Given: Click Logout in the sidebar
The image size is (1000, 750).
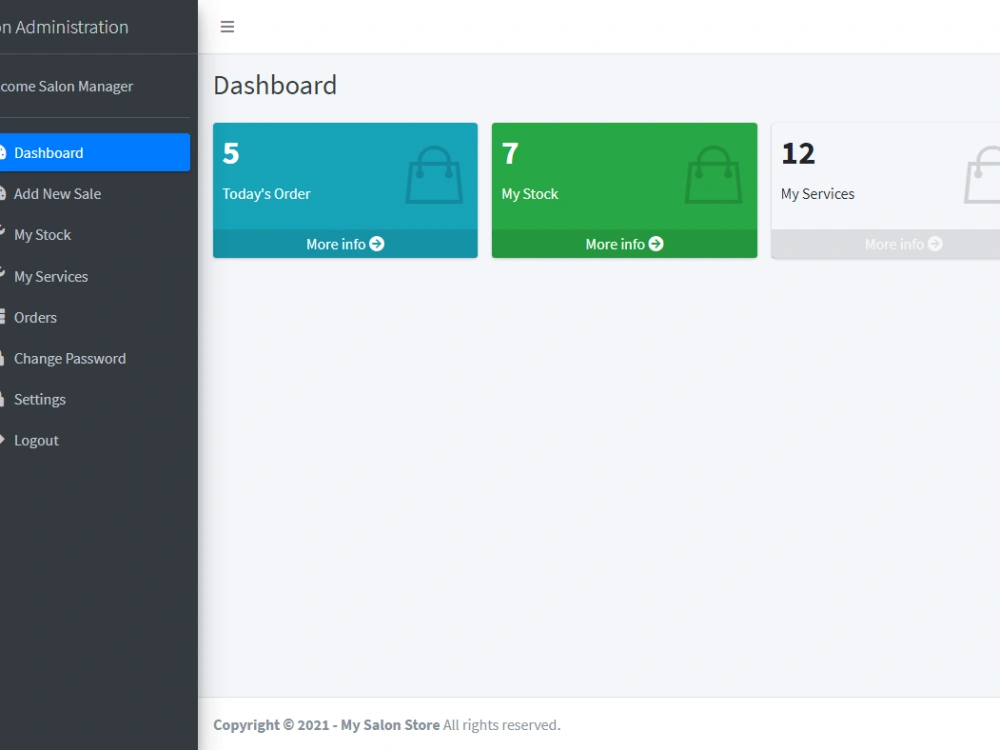Looking at the screenshot, I should [x=94, y=441].
